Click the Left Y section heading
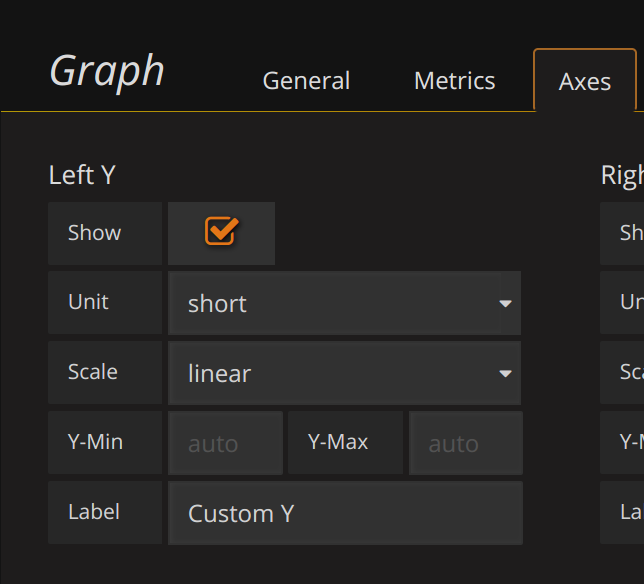This screenshot has height=584, width=644. tap(82, 175)
